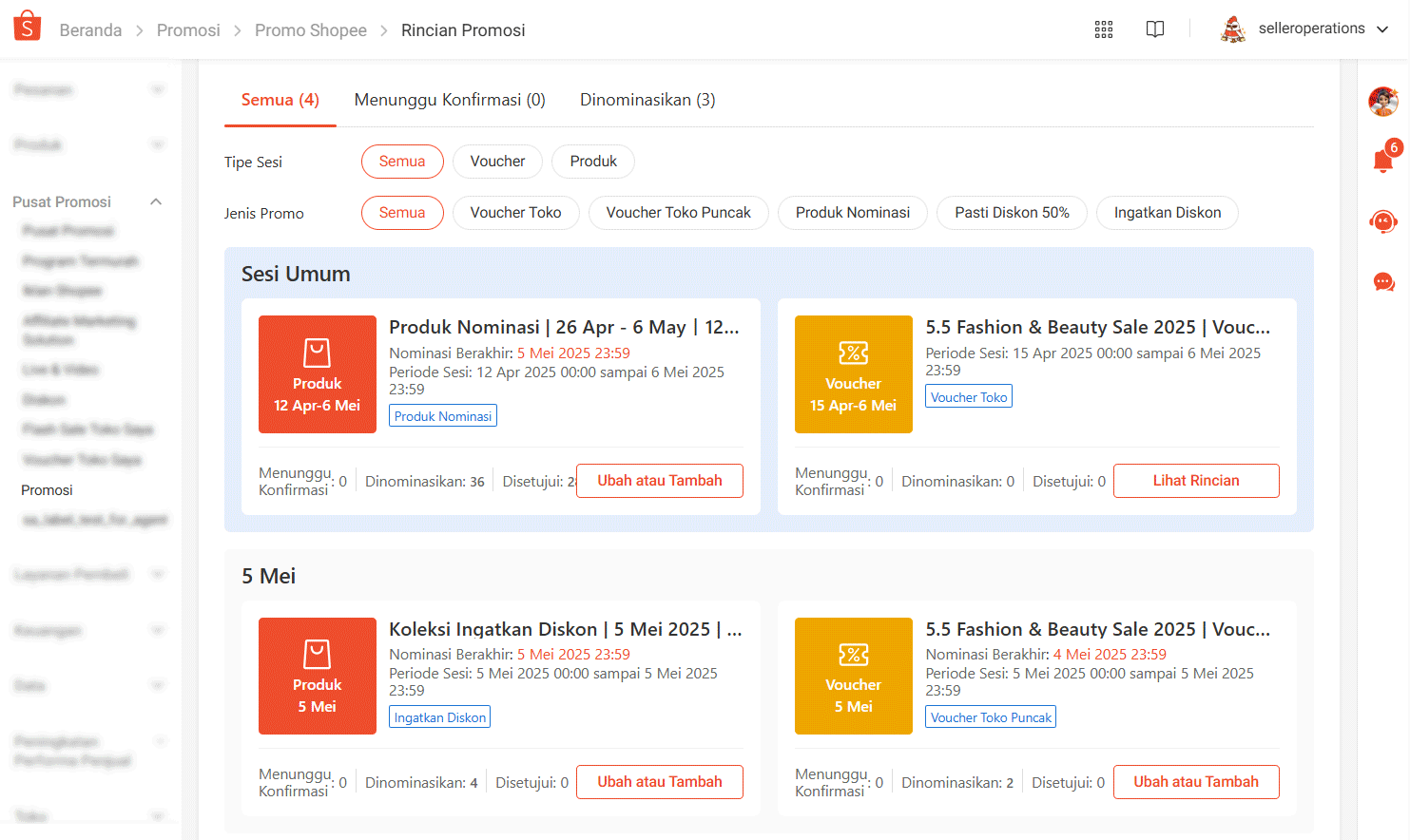Expand the selleroperations account dropdown arrow
This screenshot has height=840, width=1410.
pyautogui.click(x=1382, y=29)
